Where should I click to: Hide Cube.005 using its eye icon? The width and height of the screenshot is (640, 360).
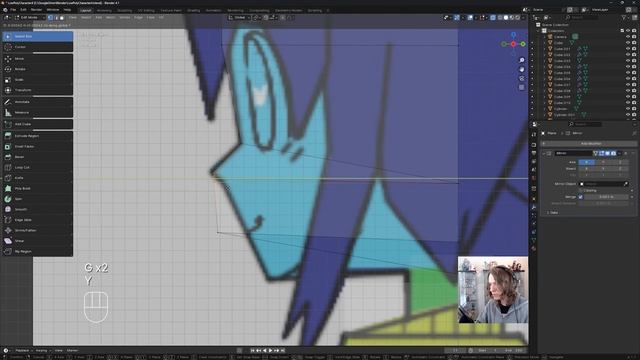(628, 73)
